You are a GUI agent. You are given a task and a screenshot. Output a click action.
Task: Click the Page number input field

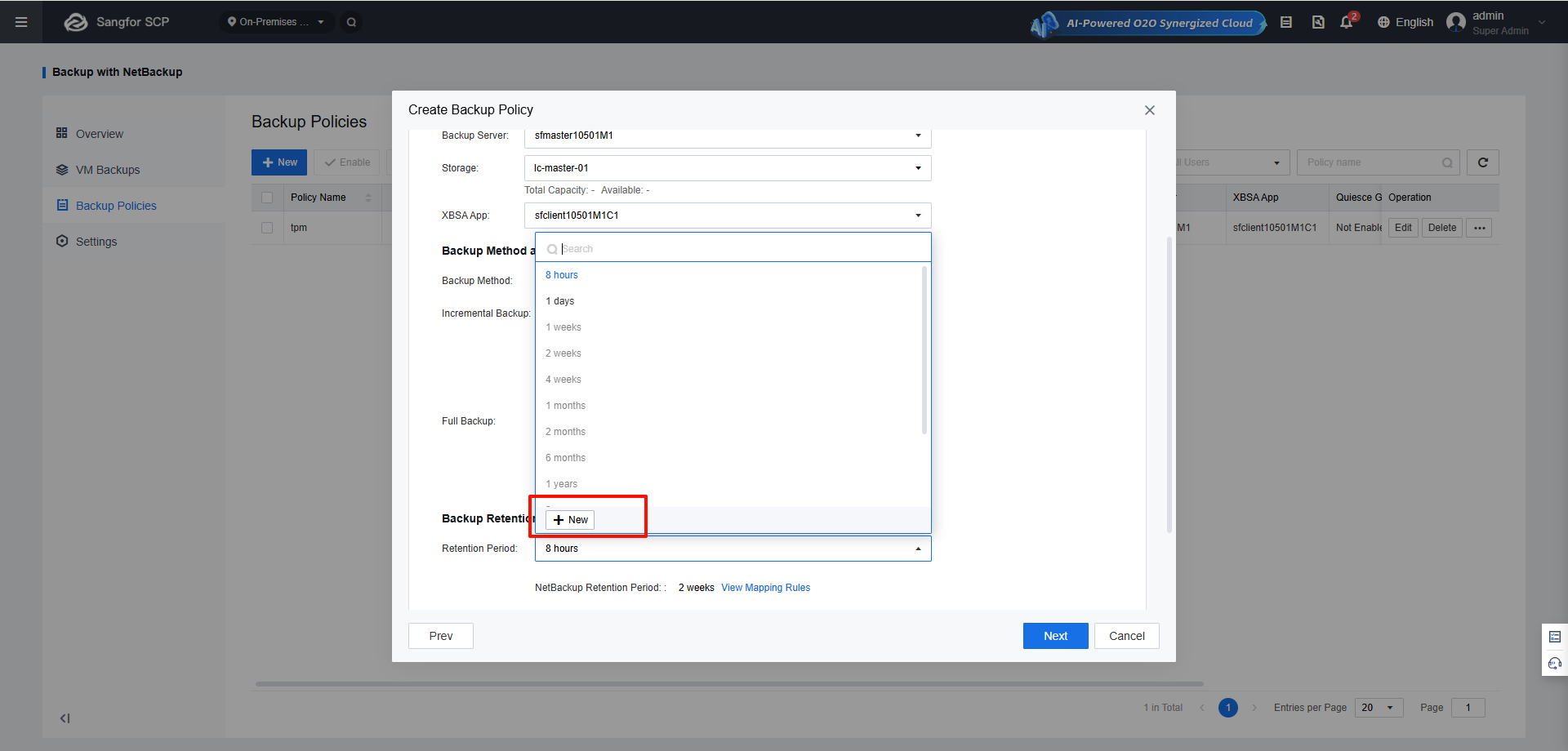coord(1468,708)
